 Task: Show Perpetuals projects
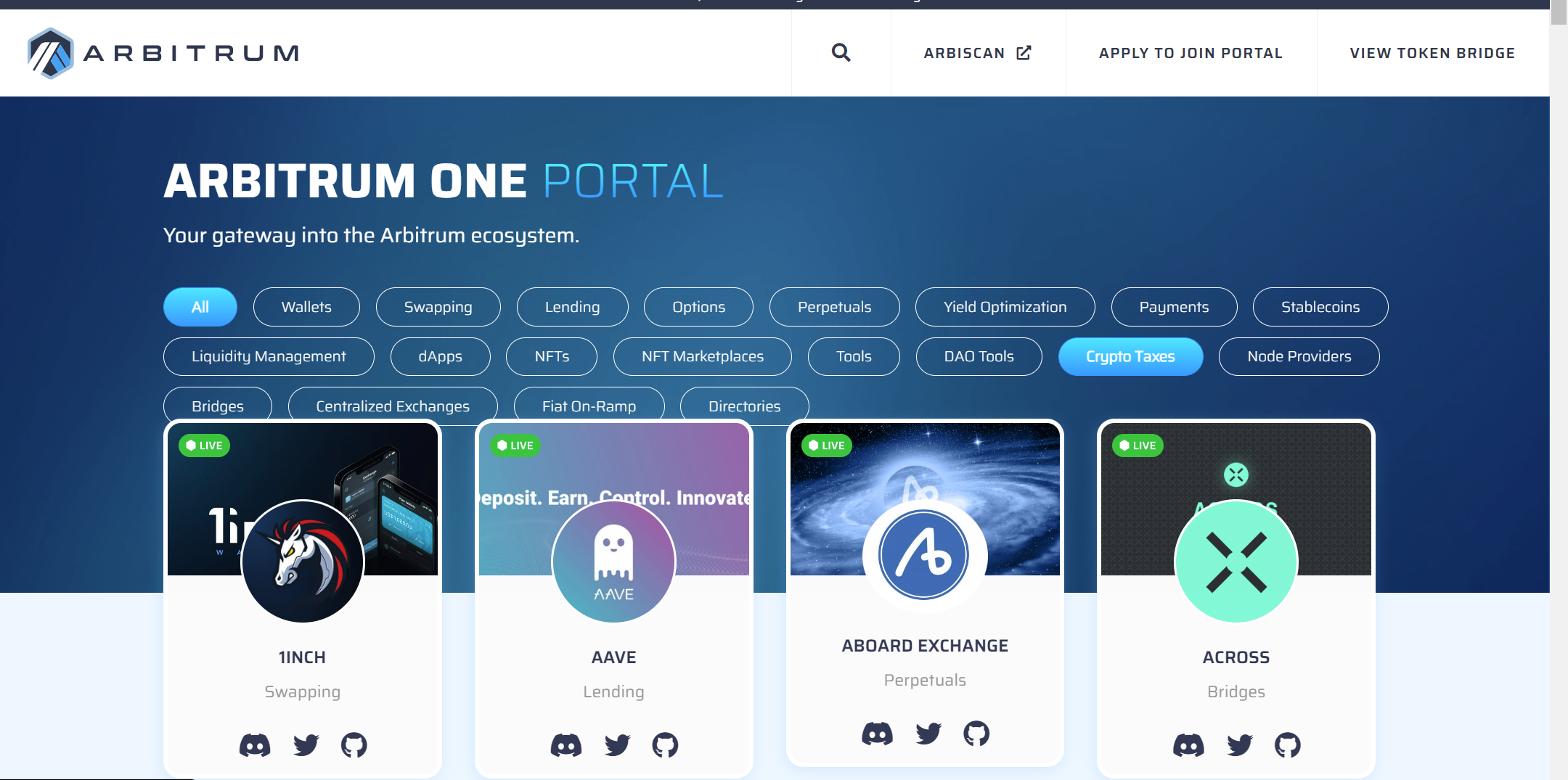click(x=835, y=307)
